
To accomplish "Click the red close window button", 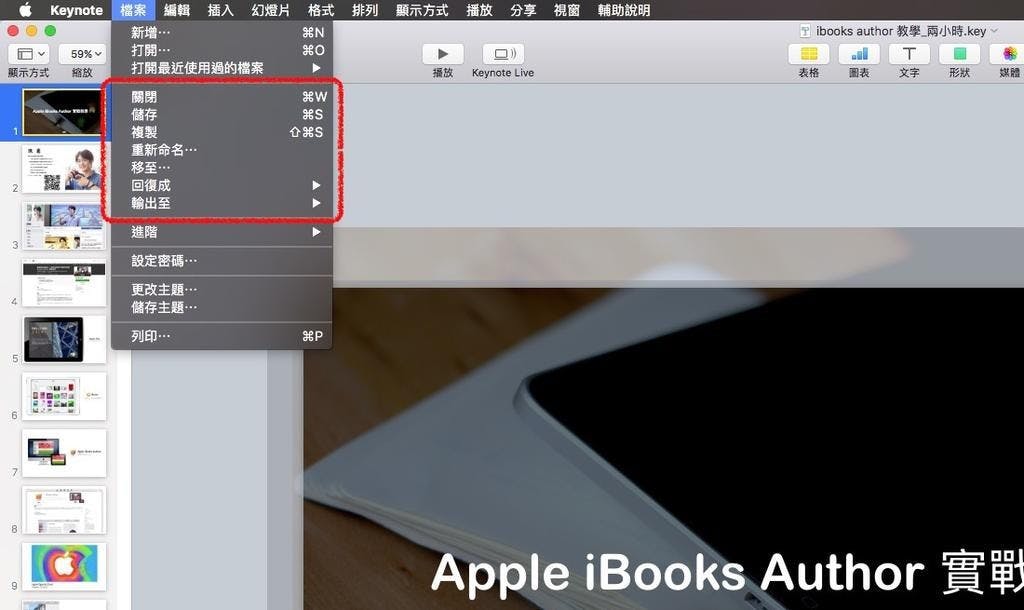I will pos(12,31).
